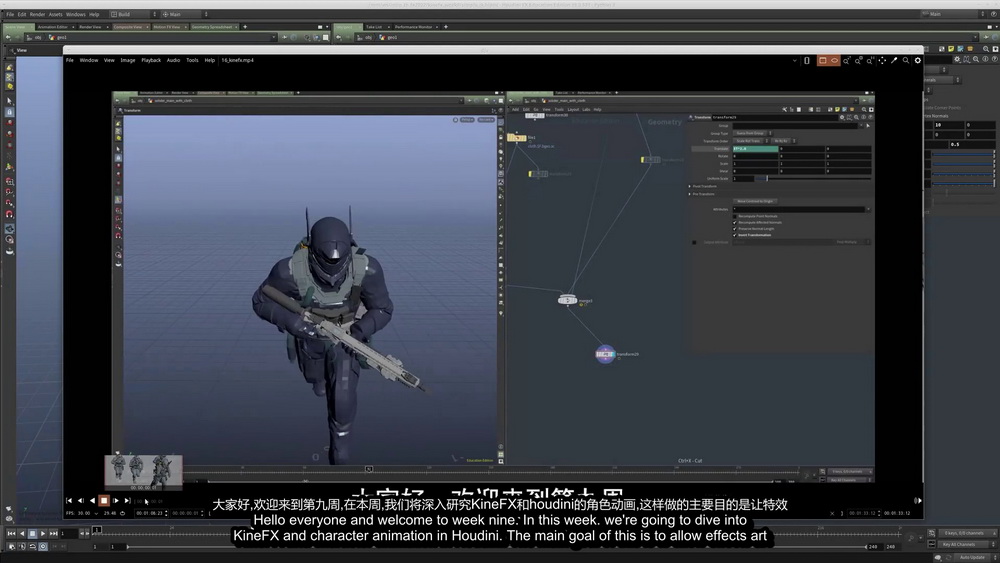Viewport: 1000px width, 563px height.
Task: Select the arrow select tool in left toolbar
Action: [x=10, y=101]
